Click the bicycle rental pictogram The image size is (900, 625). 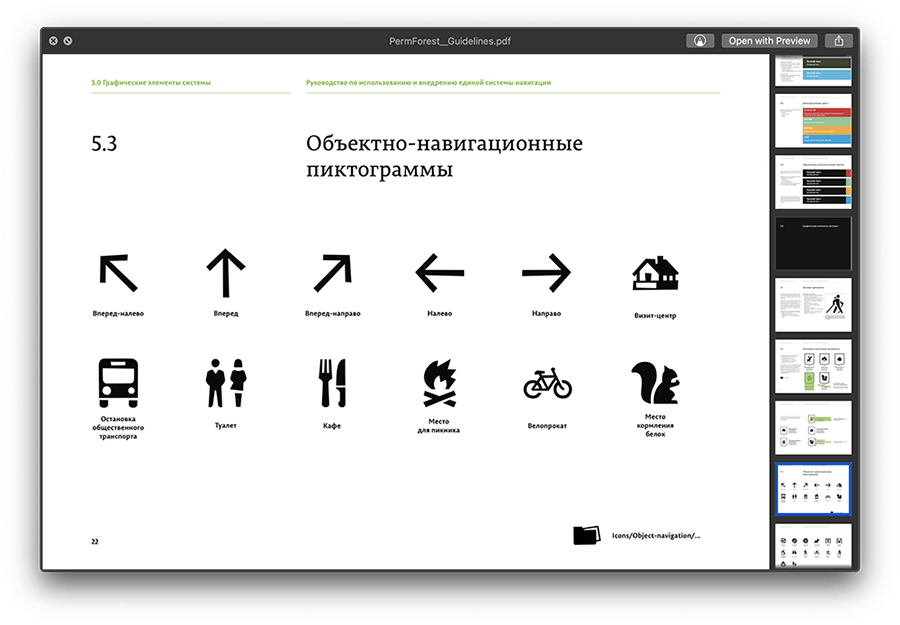coord(547,383)
